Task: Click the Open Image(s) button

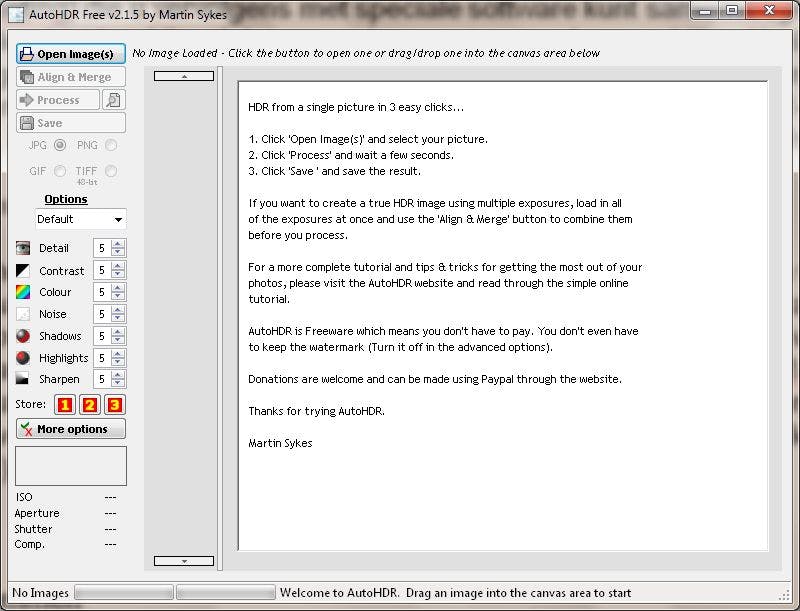Action: coord(70,54)
